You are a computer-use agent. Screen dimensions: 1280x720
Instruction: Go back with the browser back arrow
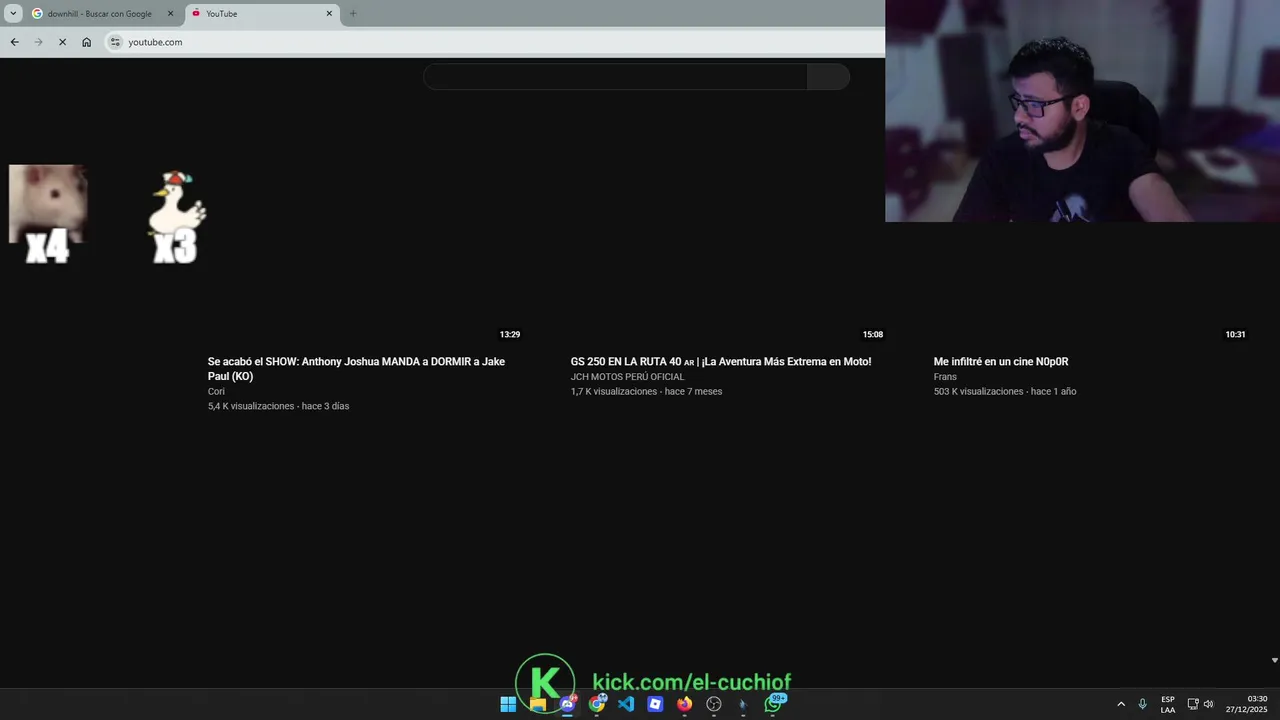(14, 42)
